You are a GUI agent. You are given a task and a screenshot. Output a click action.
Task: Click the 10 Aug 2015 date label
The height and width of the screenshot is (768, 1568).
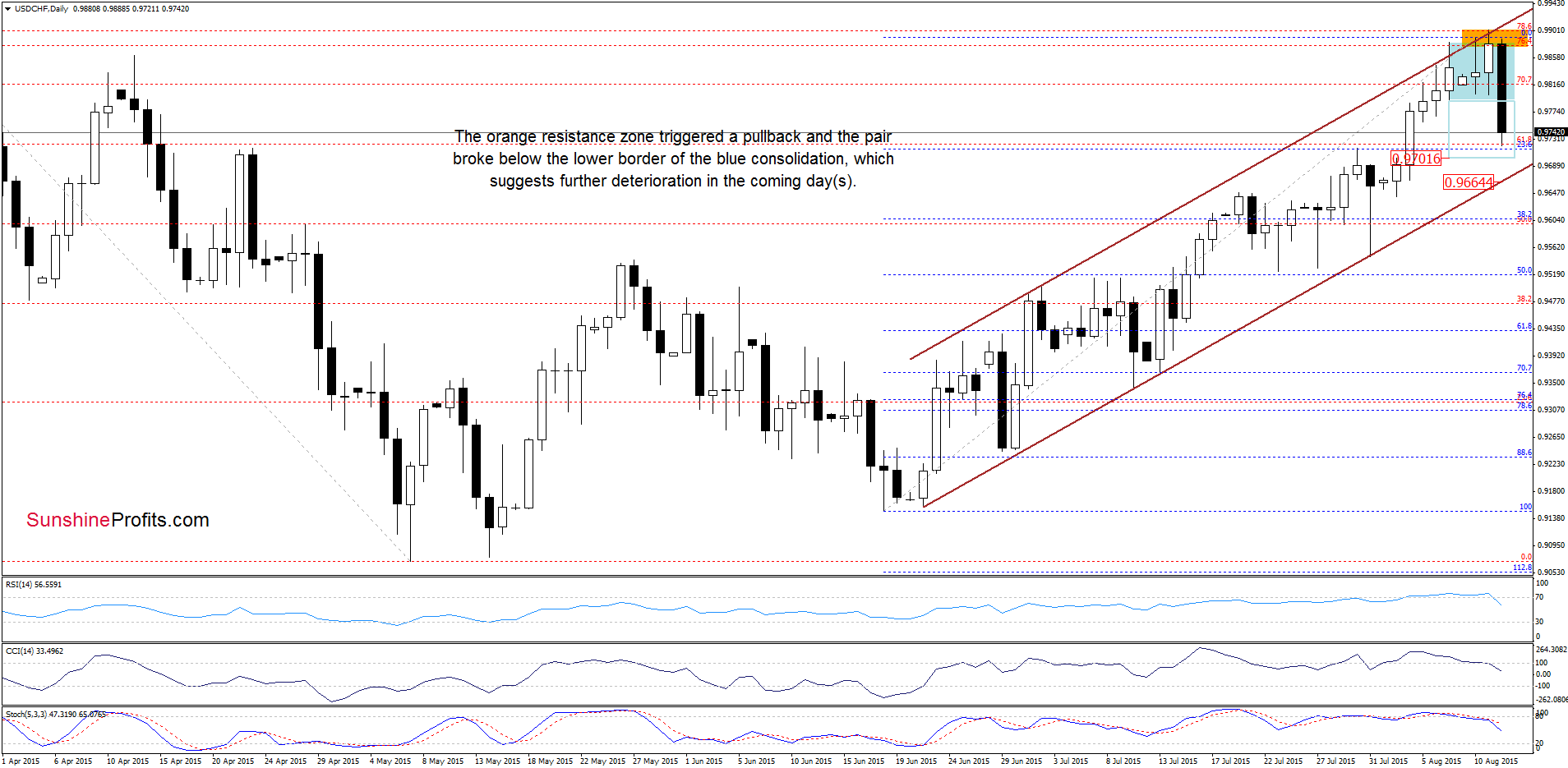[x=1496, y=761]
